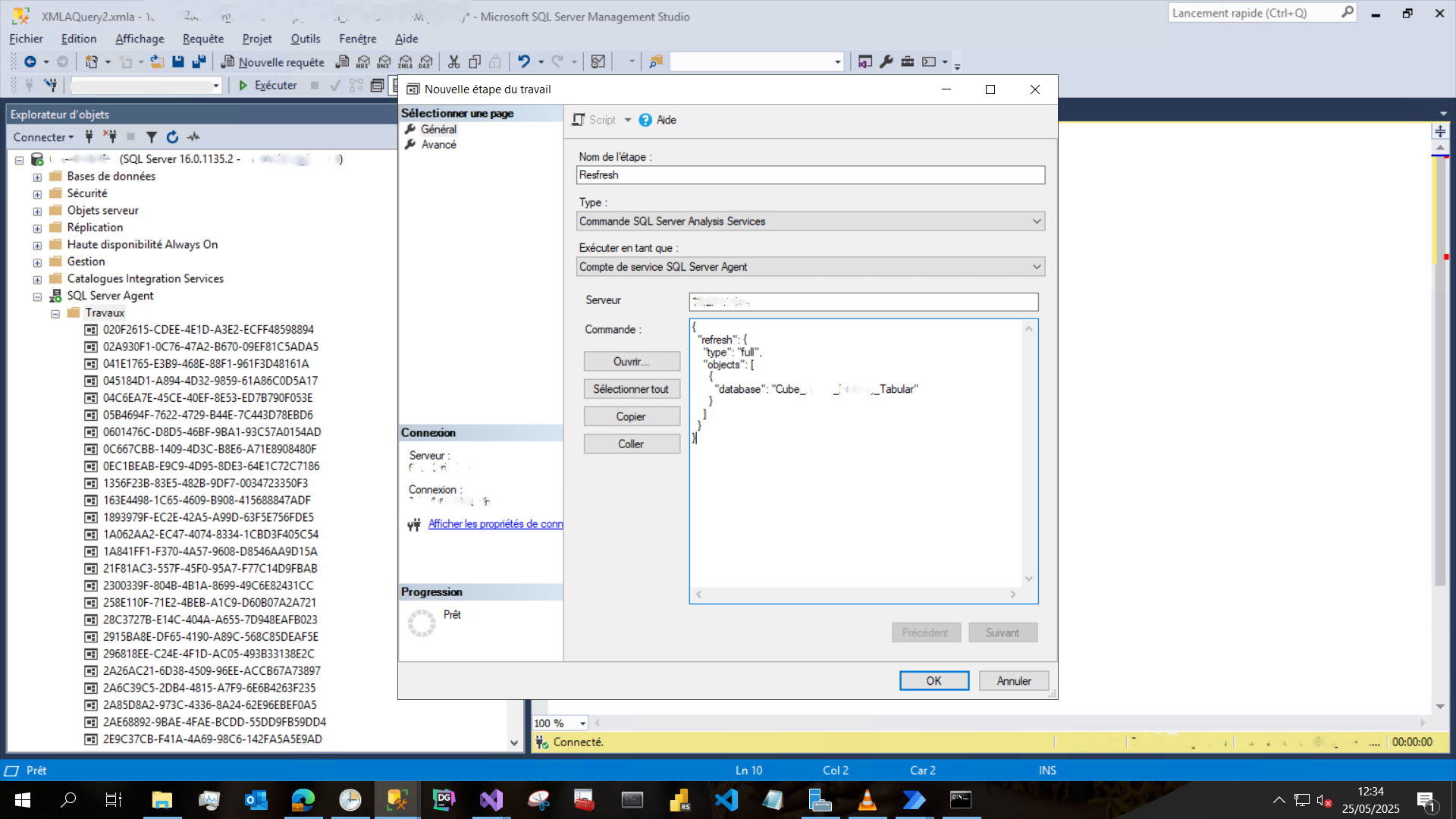The height and width of the screenshot is (819, 1456).
Task: Click the Cut scissors icon
Action: (x=454, y=62)
